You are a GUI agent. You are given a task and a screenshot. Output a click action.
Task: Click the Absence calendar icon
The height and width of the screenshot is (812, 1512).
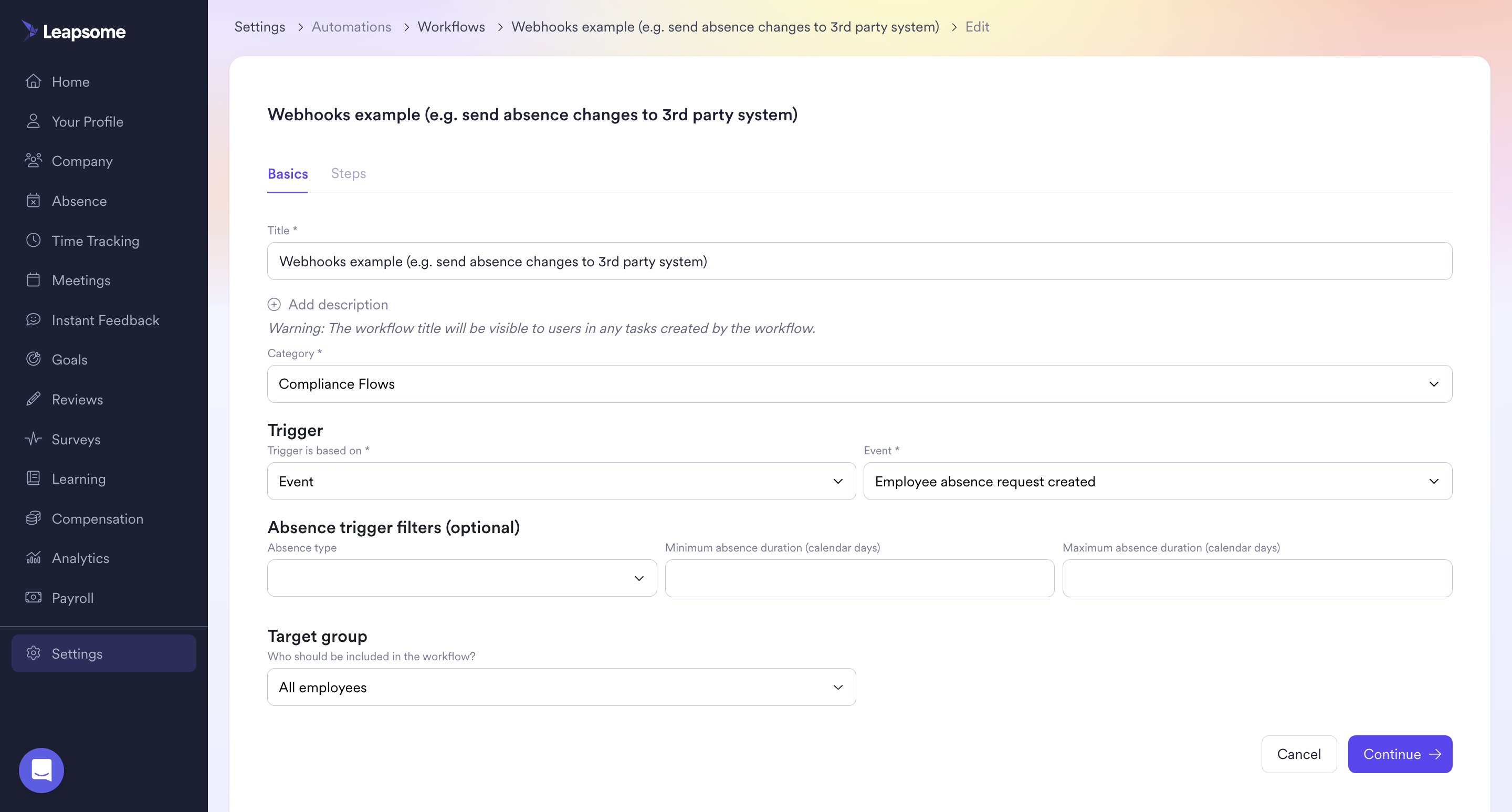pyautogui.click(x=34, y=200)
